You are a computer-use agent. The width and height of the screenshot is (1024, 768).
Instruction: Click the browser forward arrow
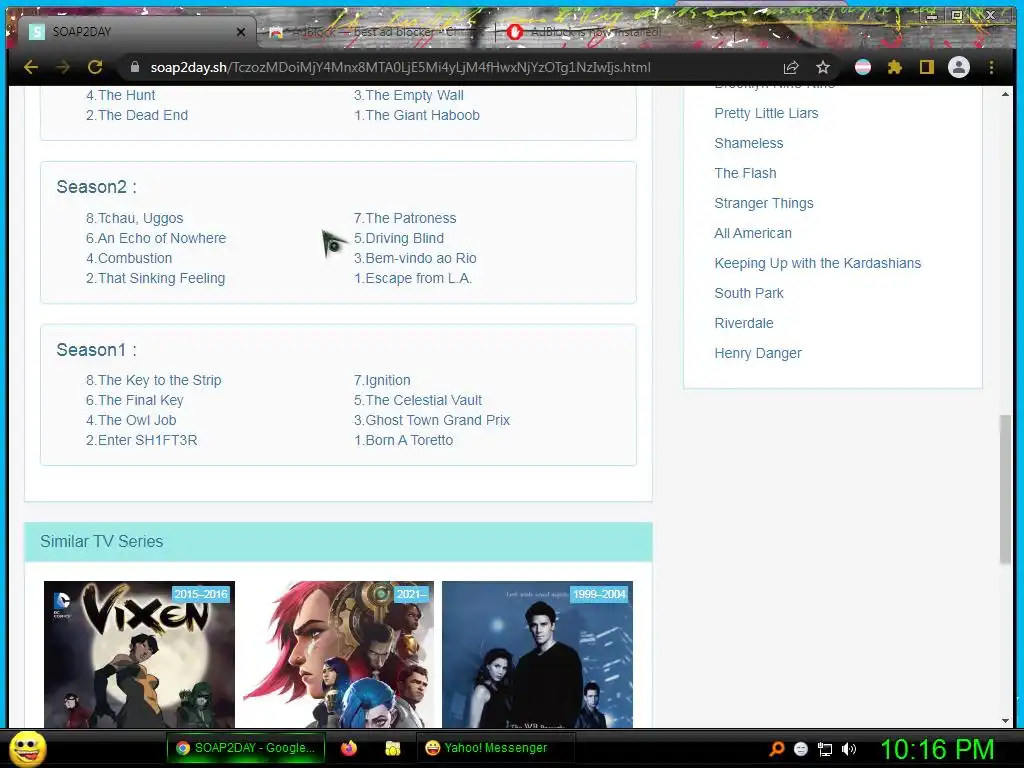[63, 67]
